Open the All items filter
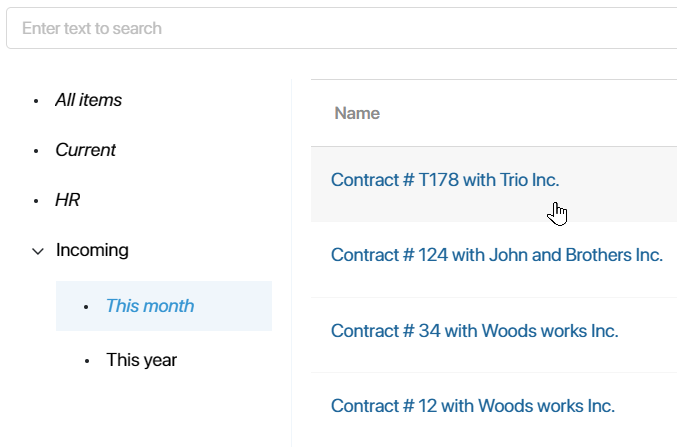This screenshot has width=677, height=447. click(89, 100)
